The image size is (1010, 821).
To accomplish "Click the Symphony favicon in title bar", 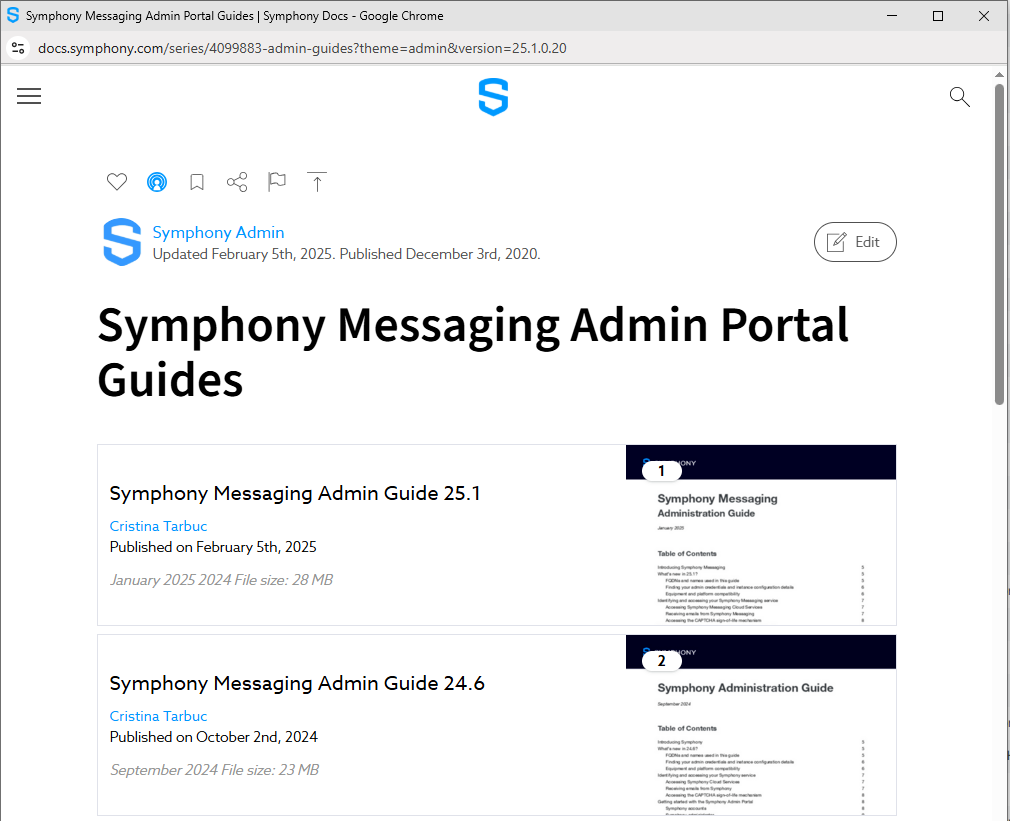I will point(13,15).
